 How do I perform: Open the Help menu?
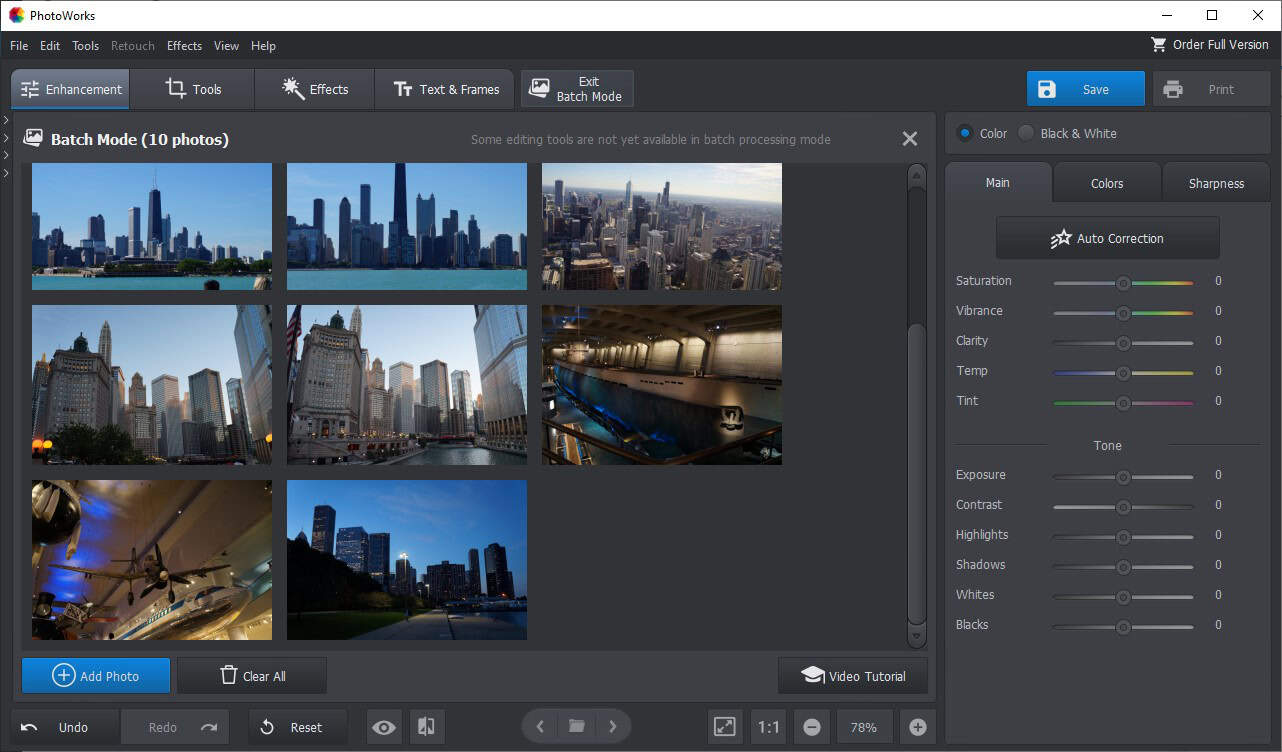point(263,45)
